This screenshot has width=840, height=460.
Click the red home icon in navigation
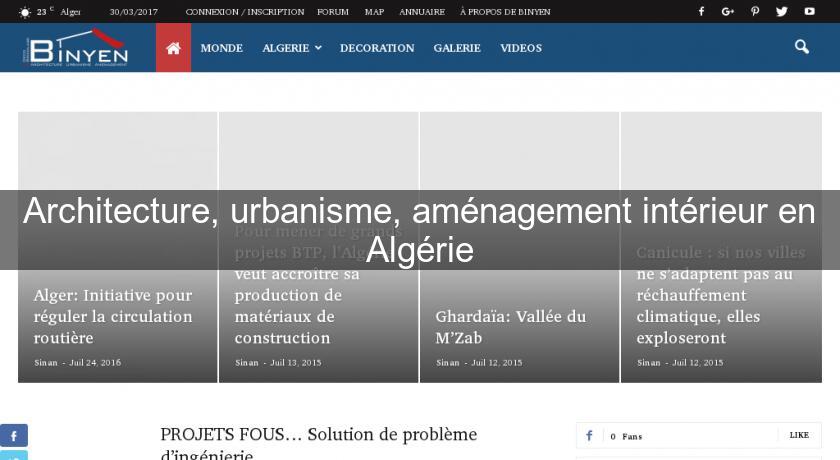tap(173, 48)
